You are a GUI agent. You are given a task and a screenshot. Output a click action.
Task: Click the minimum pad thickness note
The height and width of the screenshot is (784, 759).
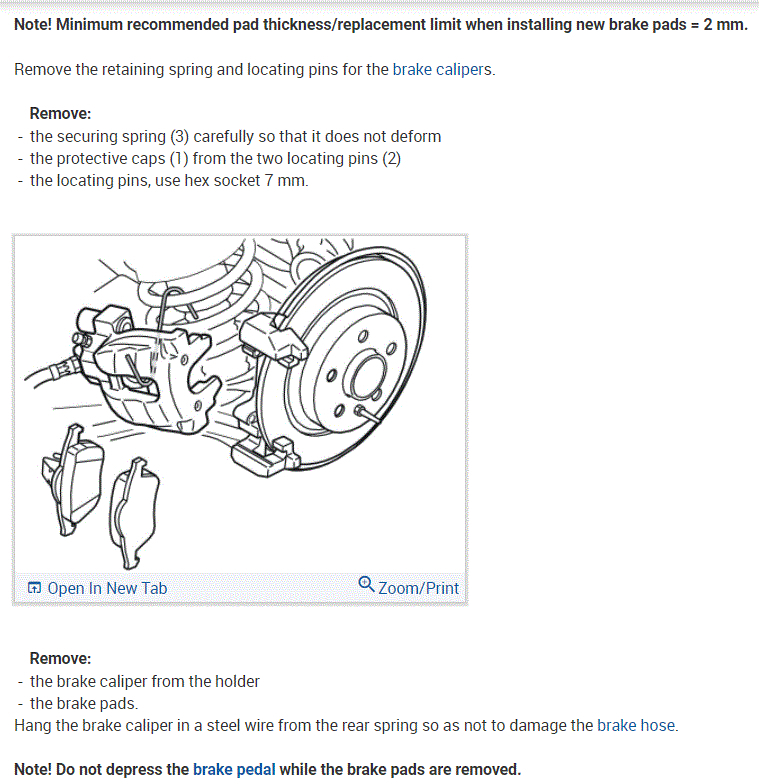[381, 24]
